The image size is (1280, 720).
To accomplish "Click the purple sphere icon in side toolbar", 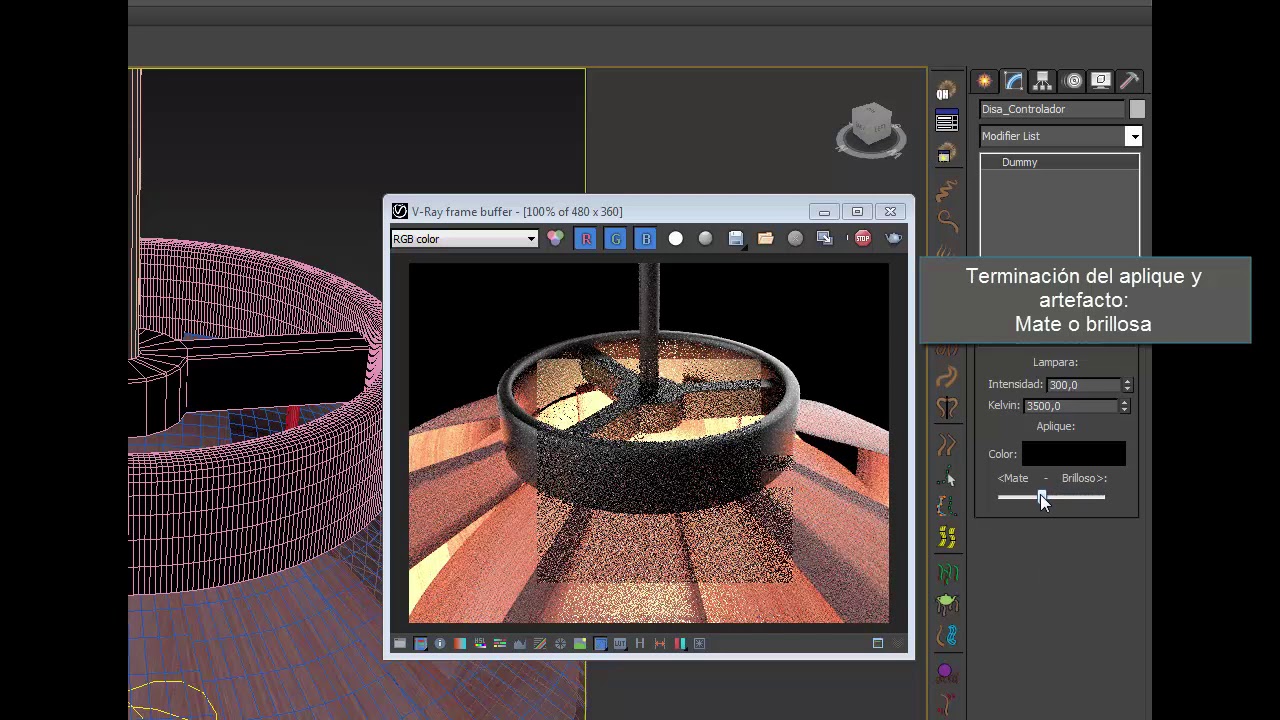I will tap(946, 672).
